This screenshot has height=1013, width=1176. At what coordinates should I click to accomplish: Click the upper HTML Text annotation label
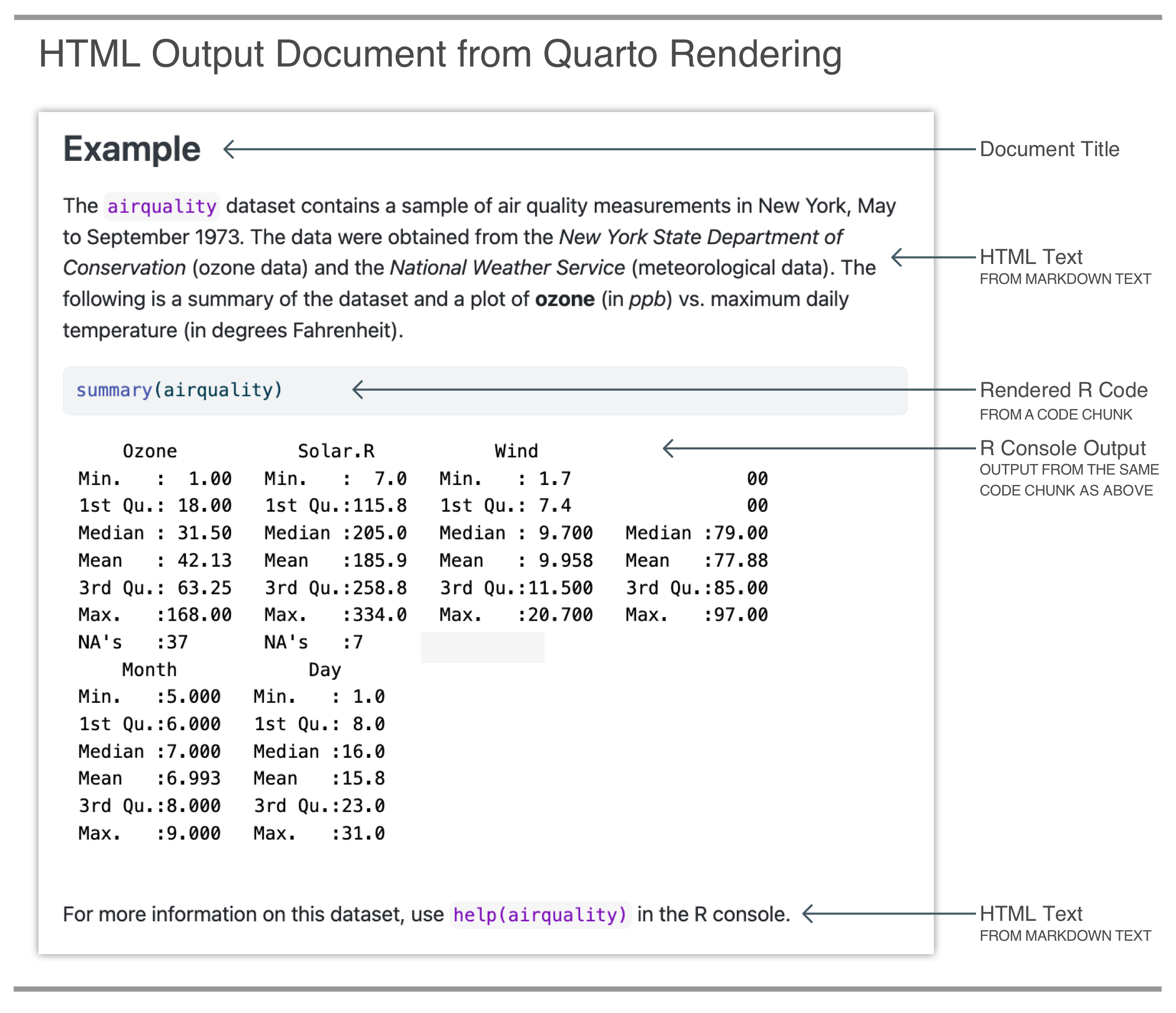coord(1031,257)
